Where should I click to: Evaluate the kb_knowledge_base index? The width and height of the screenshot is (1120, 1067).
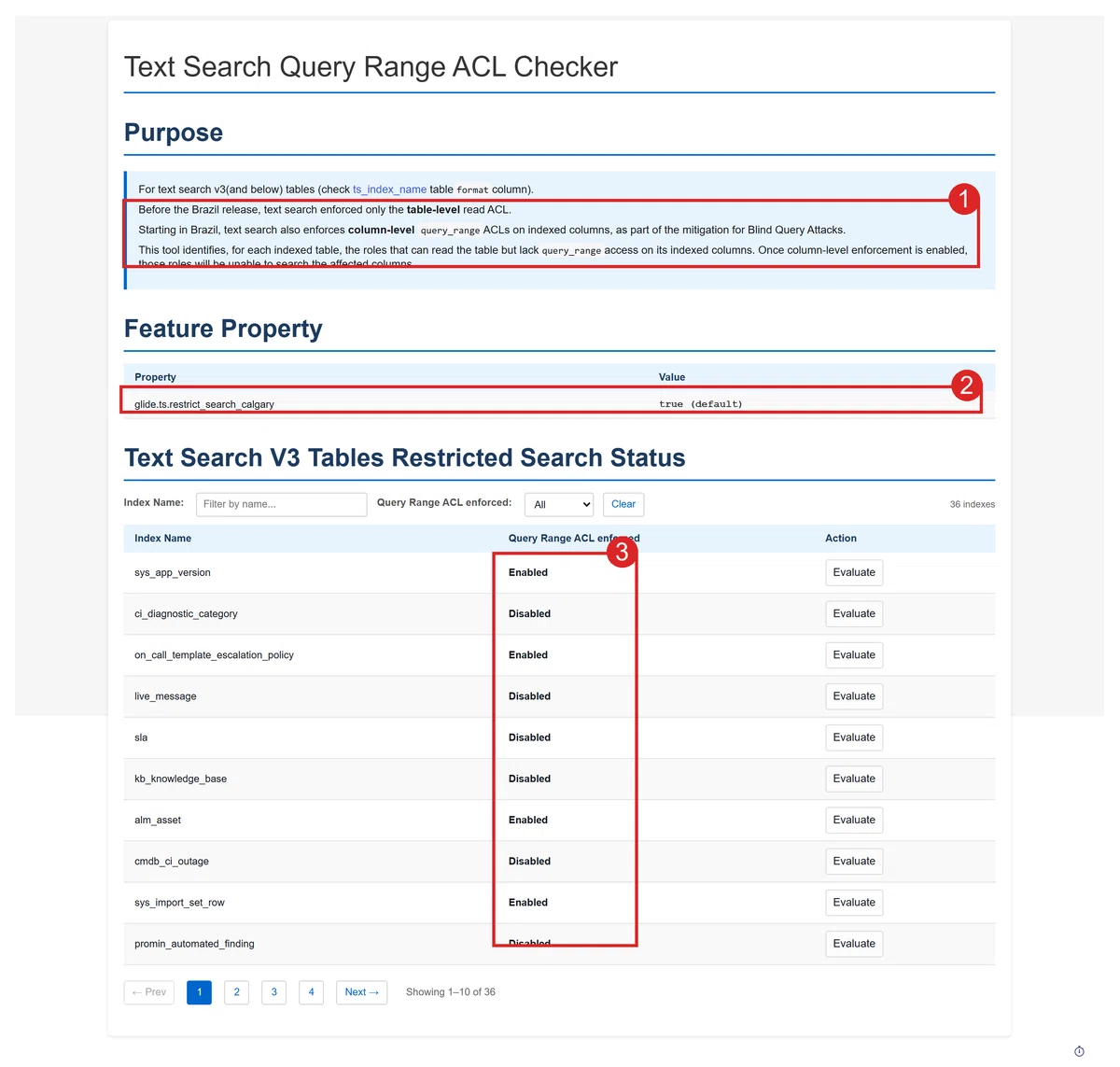coord(854,779)
